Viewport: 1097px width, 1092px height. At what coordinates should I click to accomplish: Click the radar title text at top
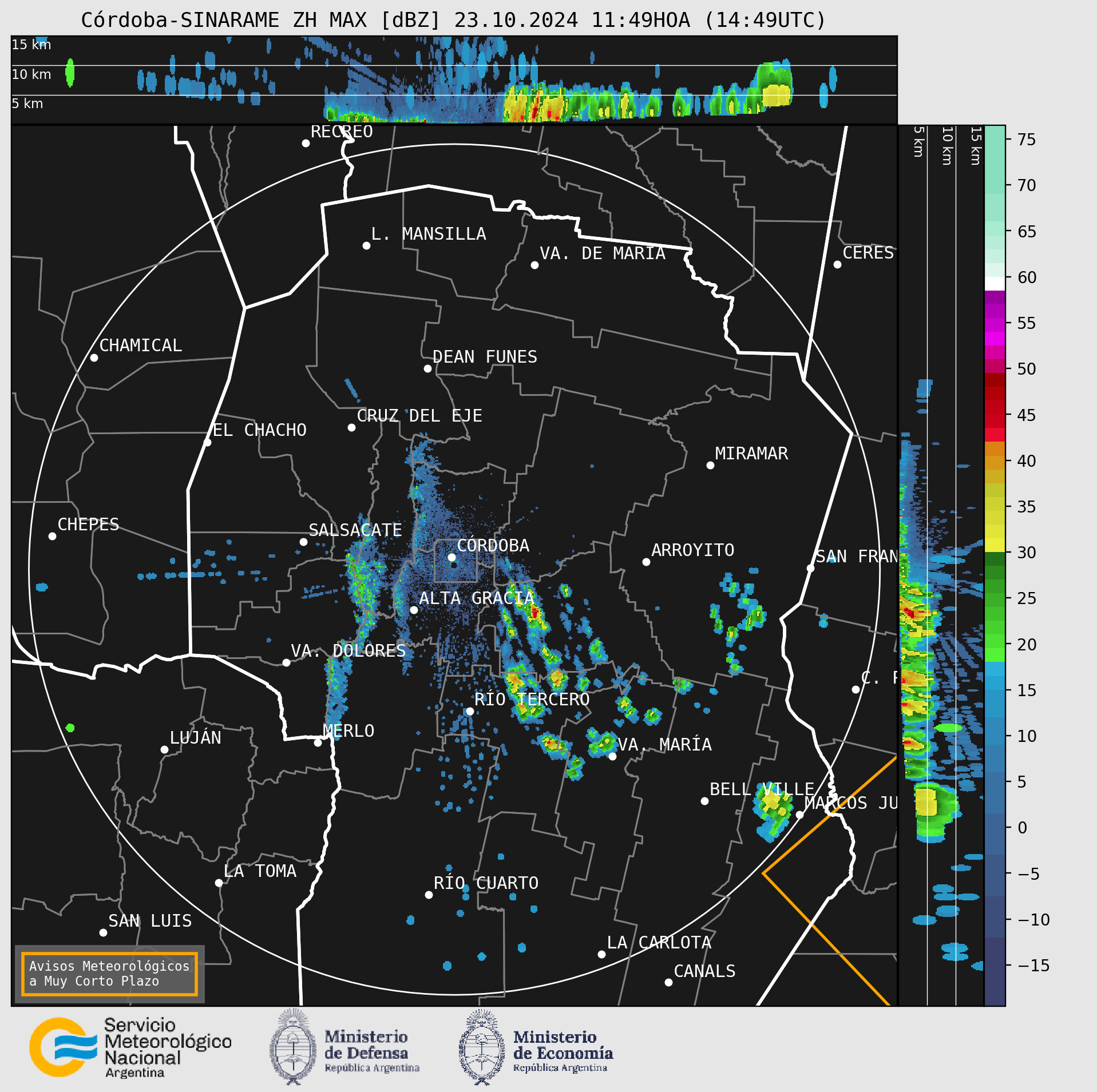(454, 20)
